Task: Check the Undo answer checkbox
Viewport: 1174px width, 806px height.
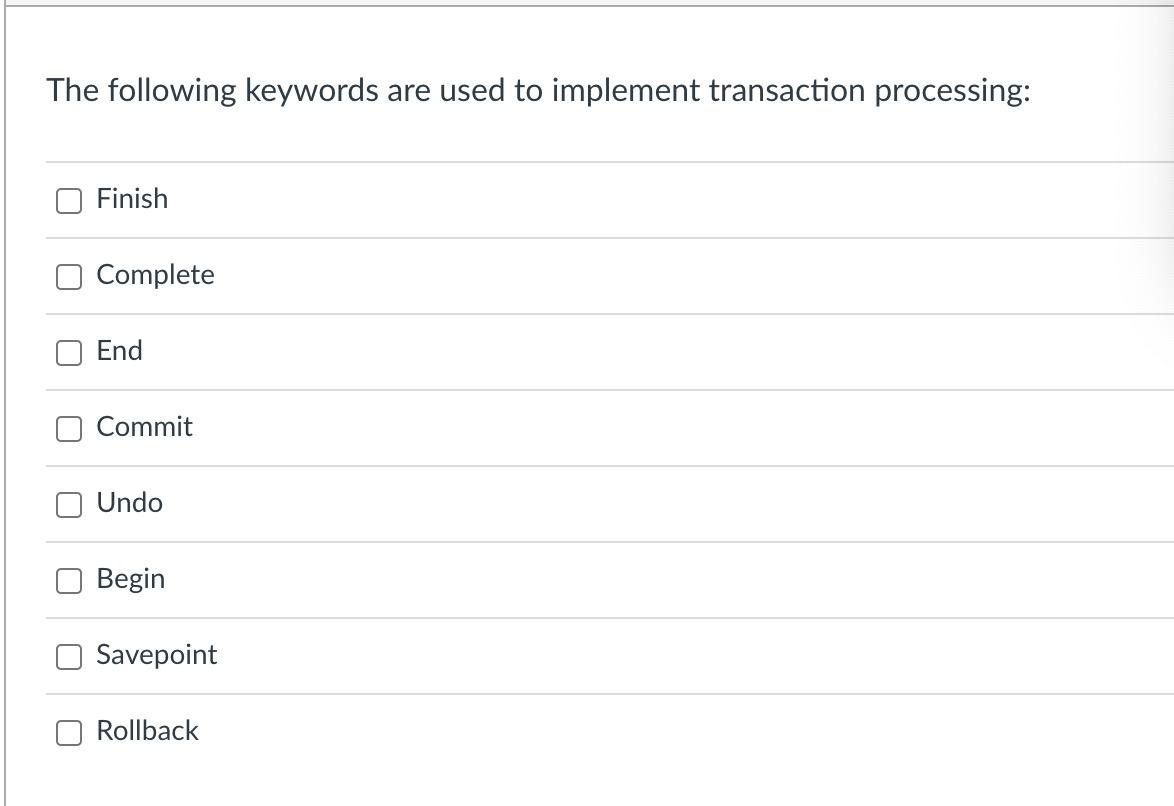Action: (68, 504)
